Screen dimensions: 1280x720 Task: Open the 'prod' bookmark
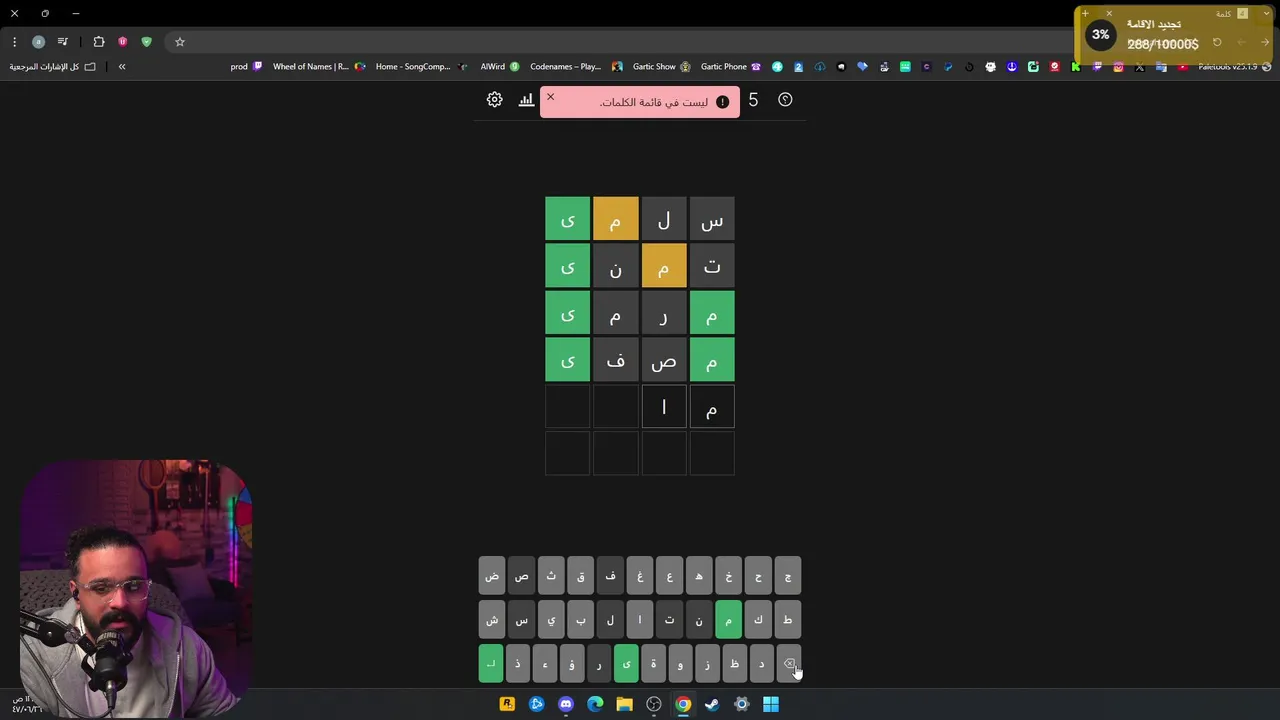pyautogui.click(x=246, y=67)
